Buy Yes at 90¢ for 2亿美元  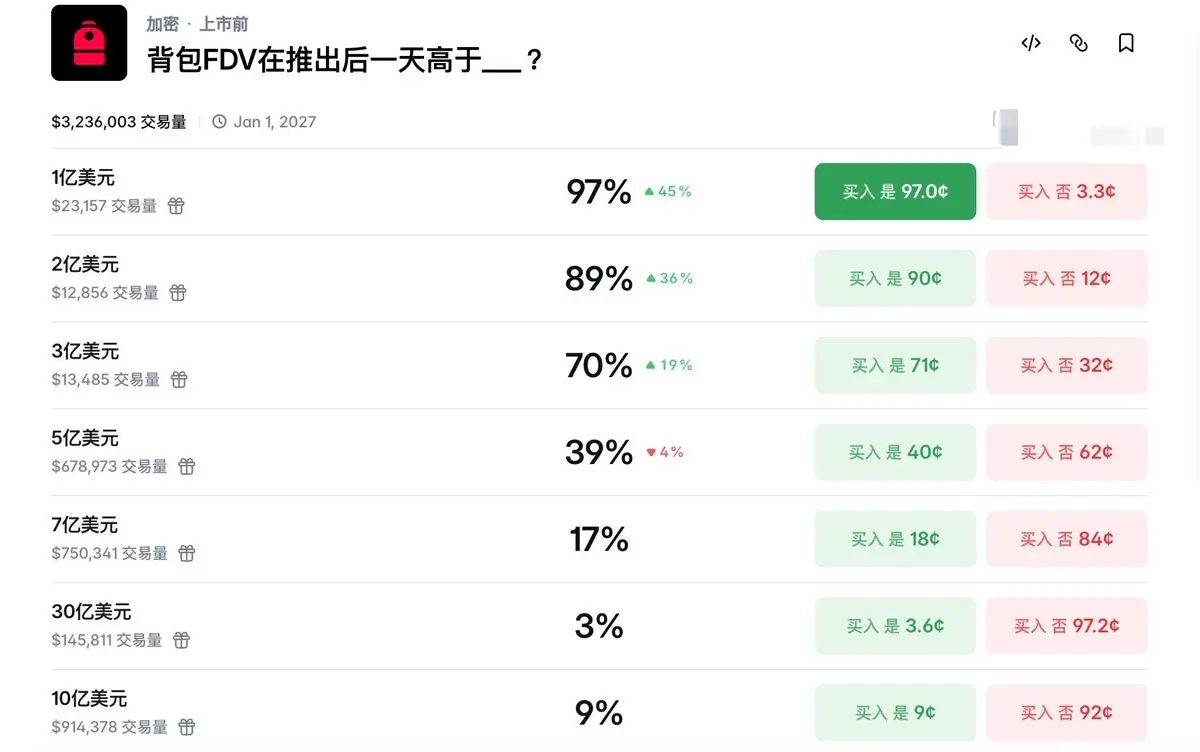pos(895,279)
